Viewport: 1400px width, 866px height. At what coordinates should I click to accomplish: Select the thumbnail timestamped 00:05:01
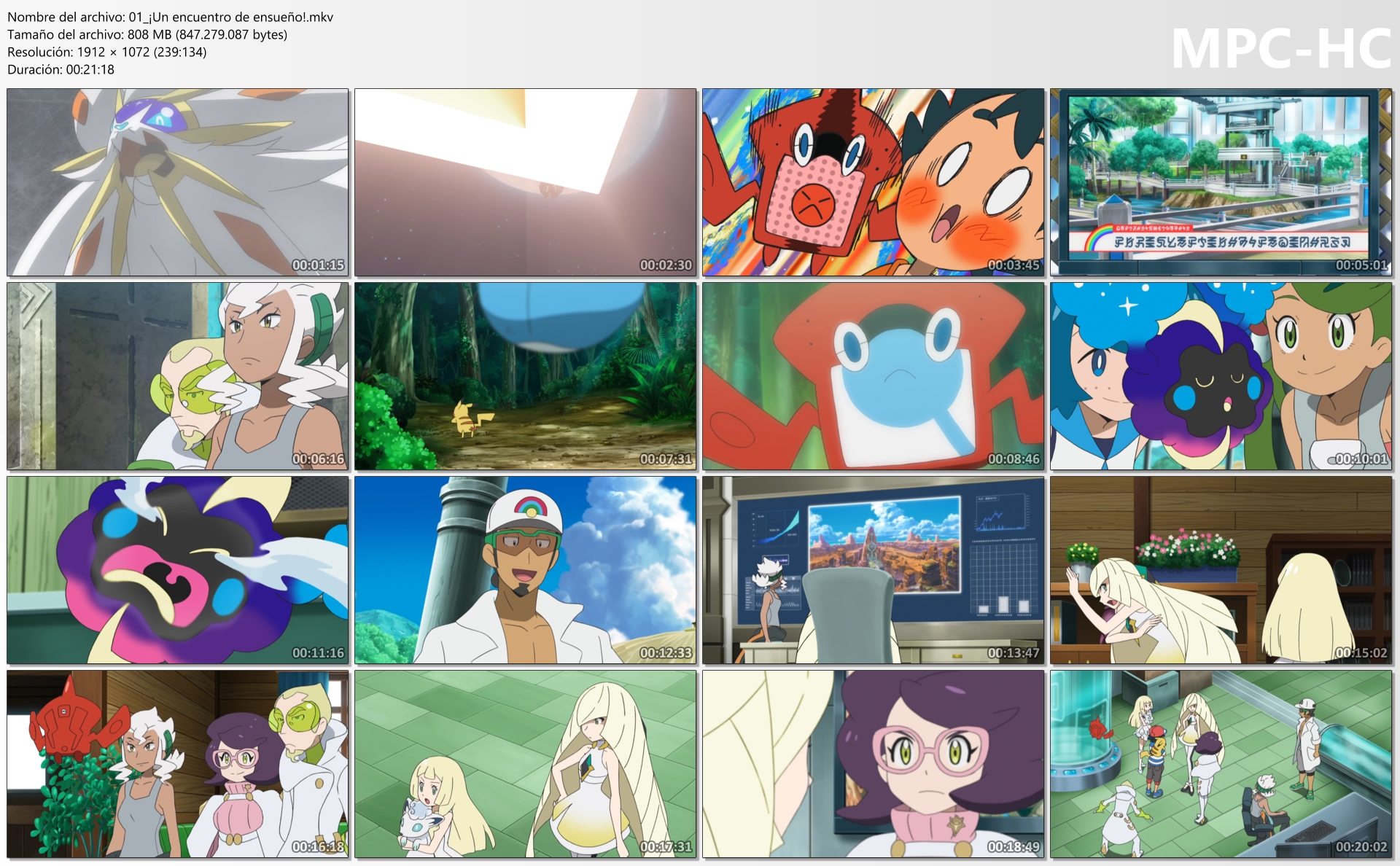1221,182
